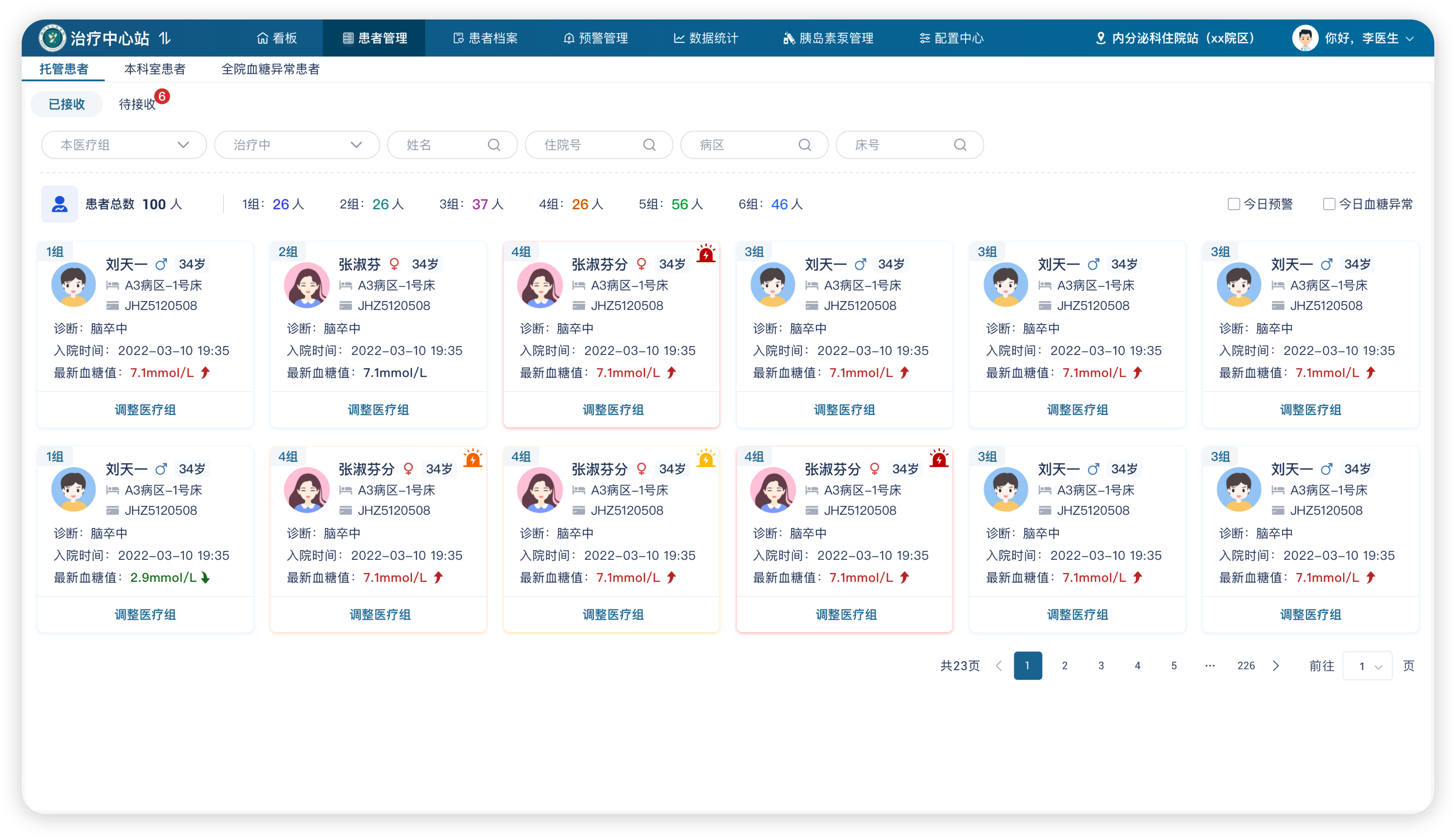
Task: Click the female gender icon on the 2组 张淑芬 card
Action: [394, 264]
